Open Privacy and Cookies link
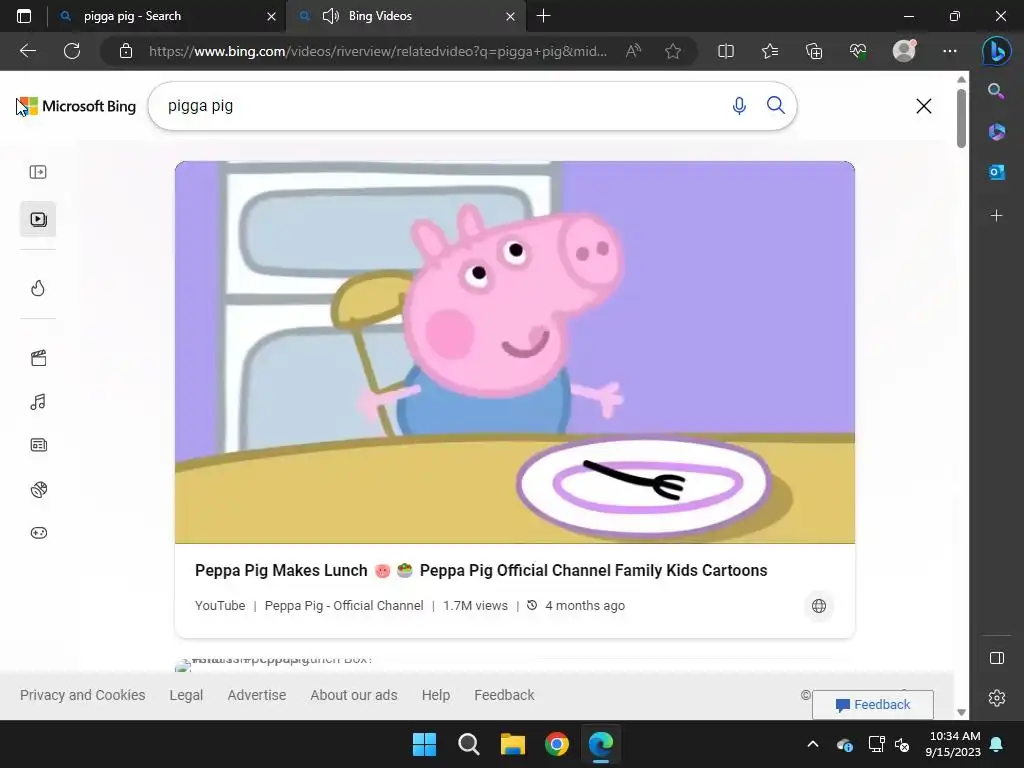The height and width of the screenshot is (768, 1024). 82,695
